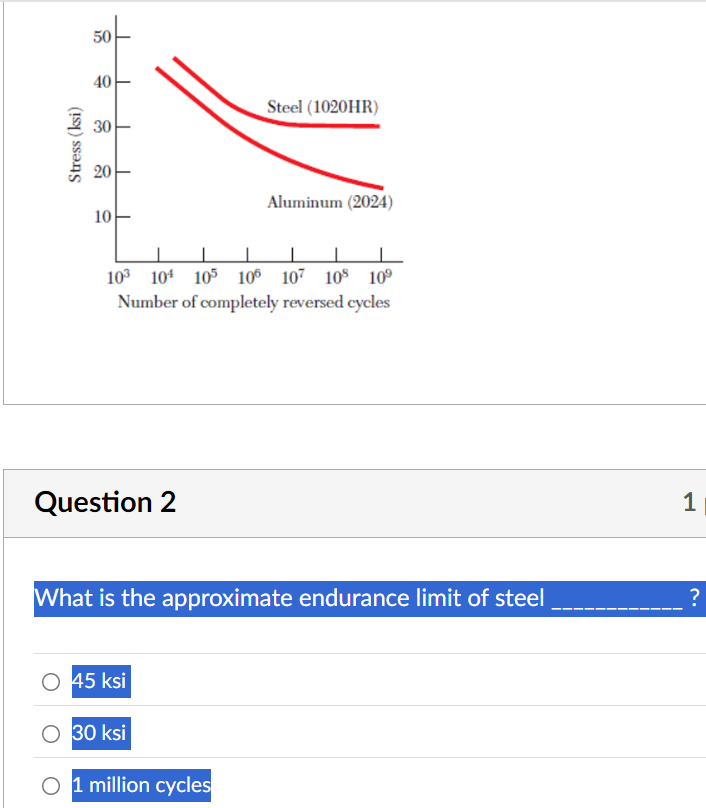Click the 1 million cycles label text
This screenshot has height=808, width=706.
coord(140,785)
